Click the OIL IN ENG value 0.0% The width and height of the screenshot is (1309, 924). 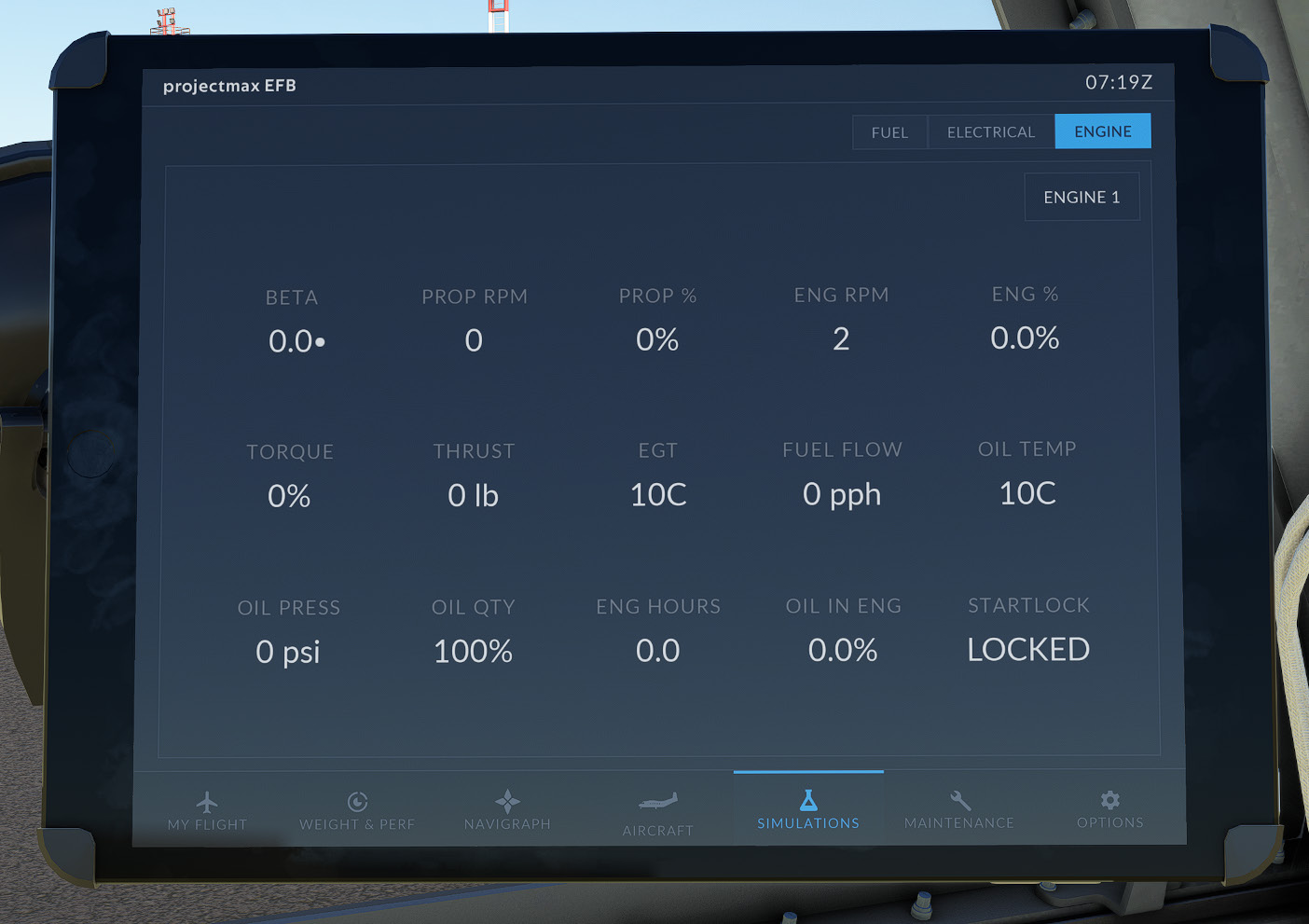click(x=843, y=650)
